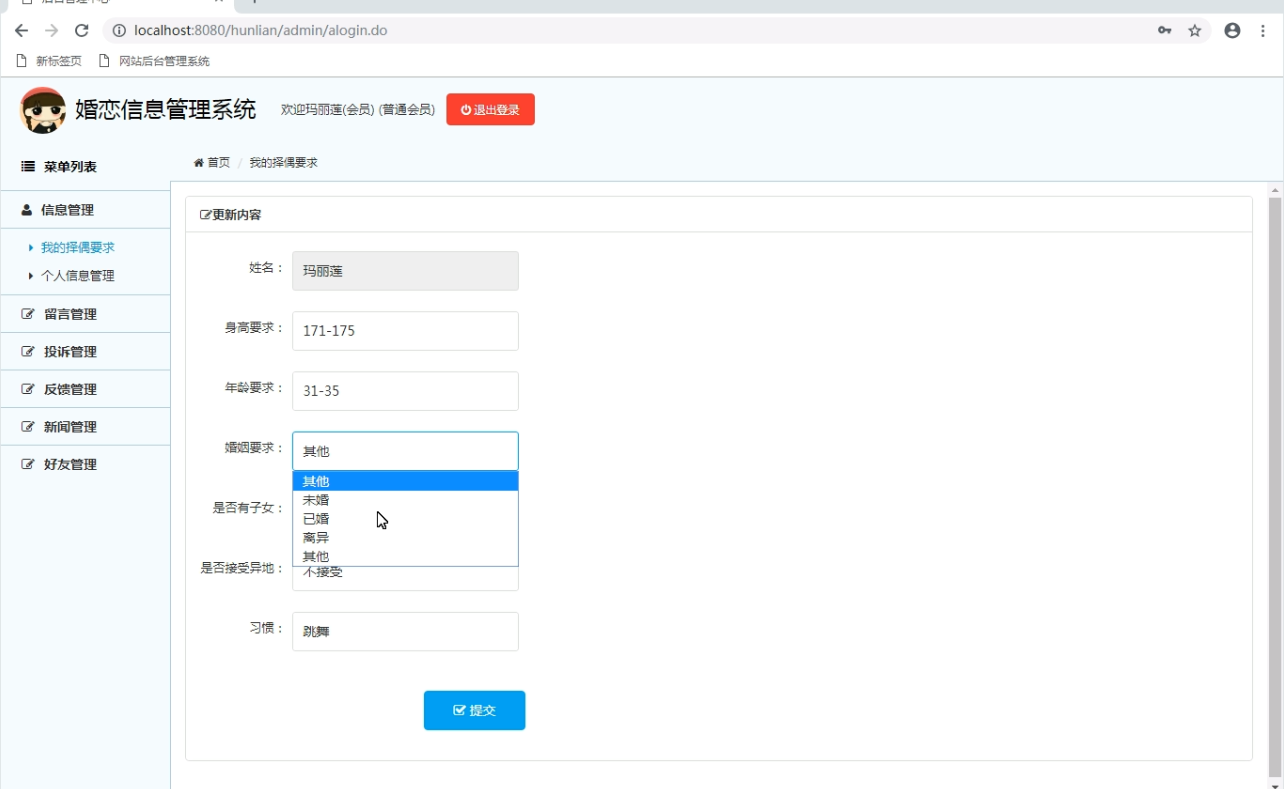The width and height of the screenshot is (1284, 789).
Task: Open the 新标签页 bookmark
Action: click(x=49, y=61)
